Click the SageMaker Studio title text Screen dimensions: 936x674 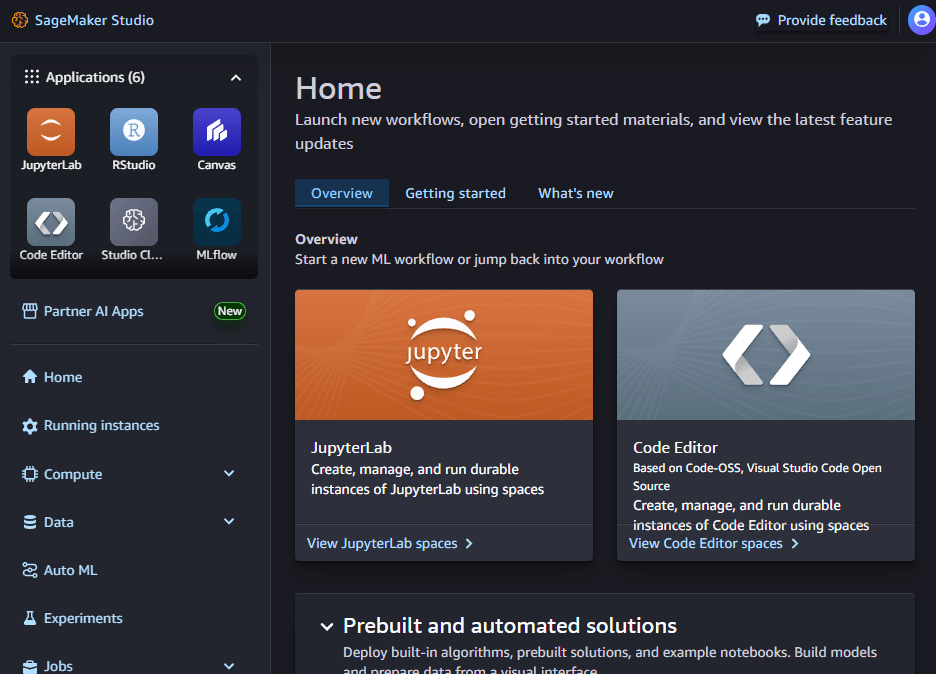coord(94,20)
